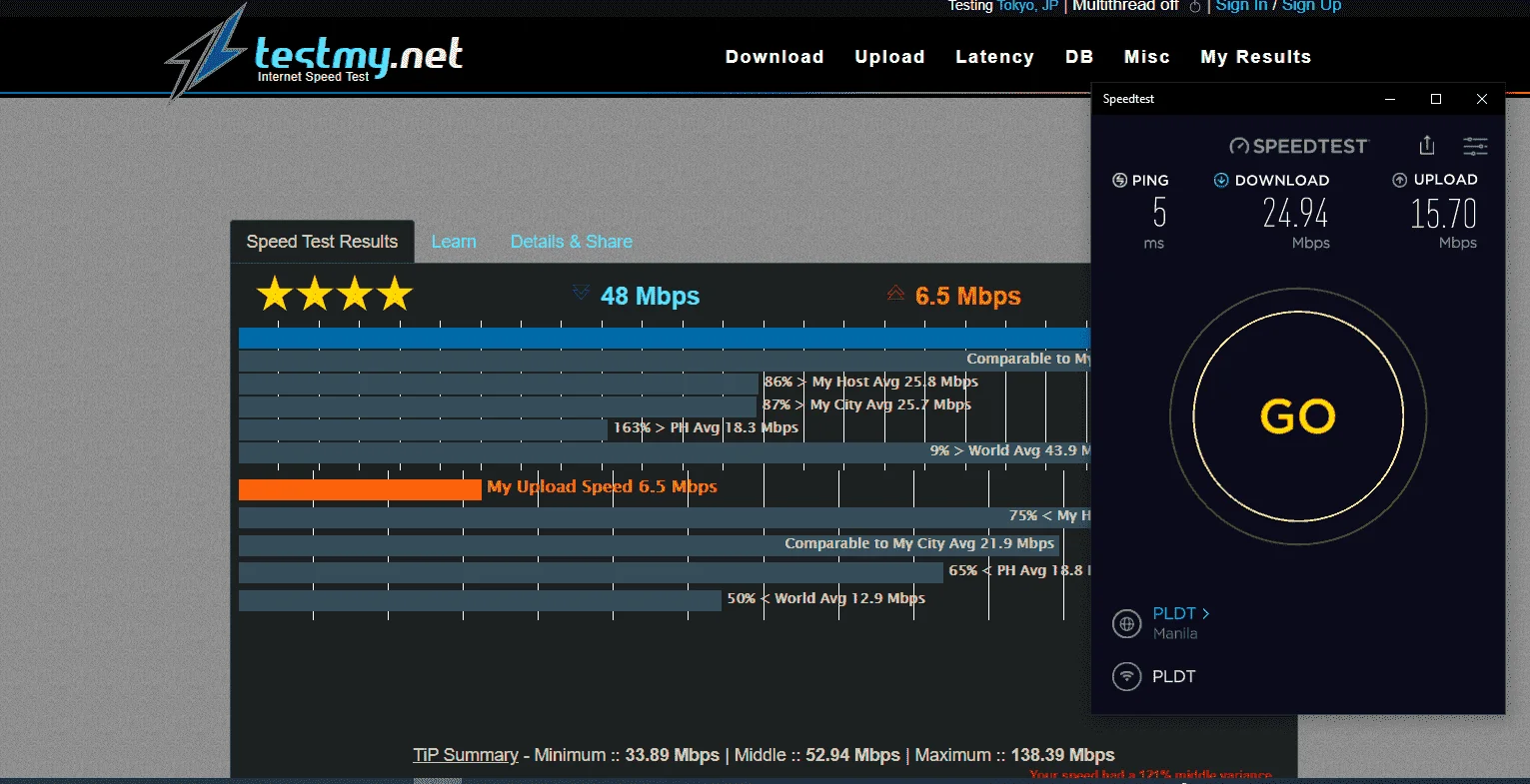The image size is (1530, 784).
Task: Click the blue download speed bar
Action: pyautogui.click(x=664, y=338)
